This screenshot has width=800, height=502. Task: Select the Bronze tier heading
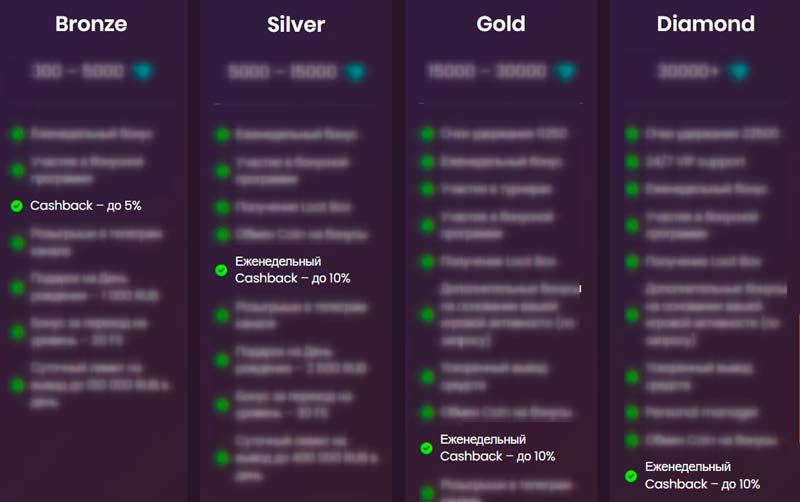point(91,23)
